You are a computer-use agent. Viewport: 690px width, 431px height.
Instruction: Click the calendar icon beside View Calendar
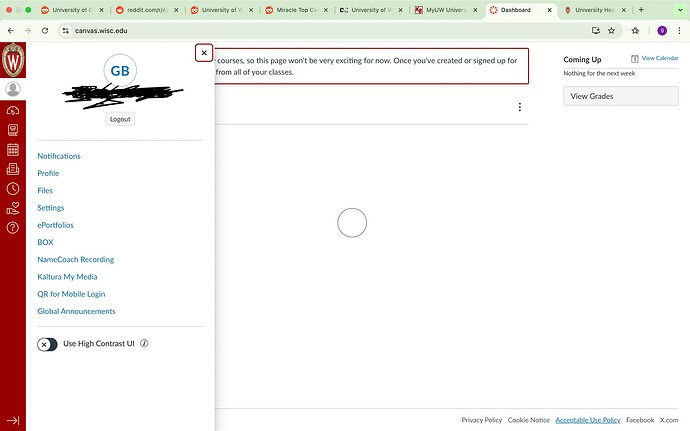635,59
